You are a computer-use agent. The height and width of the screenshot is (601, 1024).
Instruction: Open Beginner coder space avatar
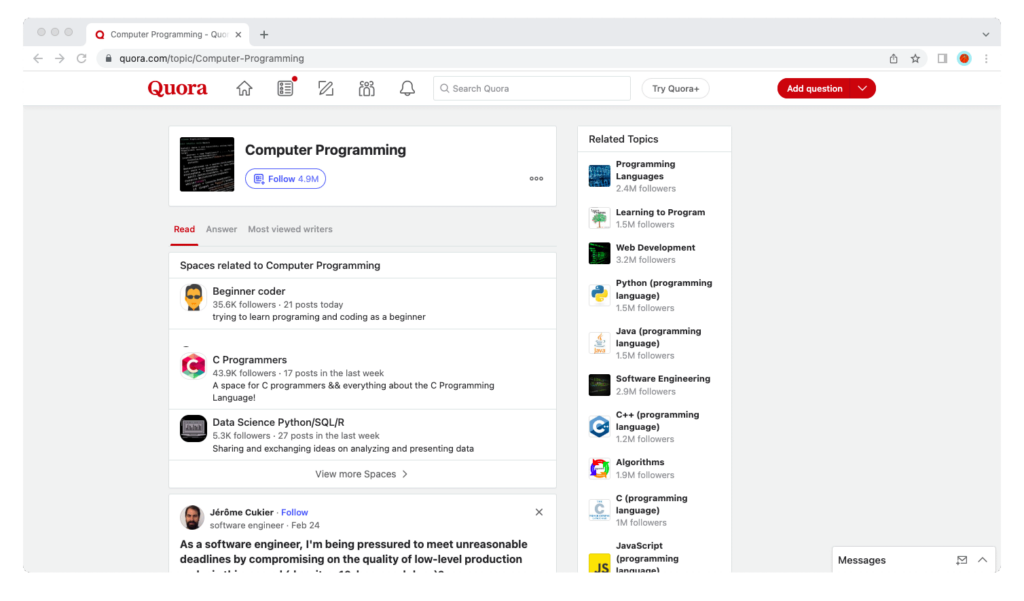(193, 298)
